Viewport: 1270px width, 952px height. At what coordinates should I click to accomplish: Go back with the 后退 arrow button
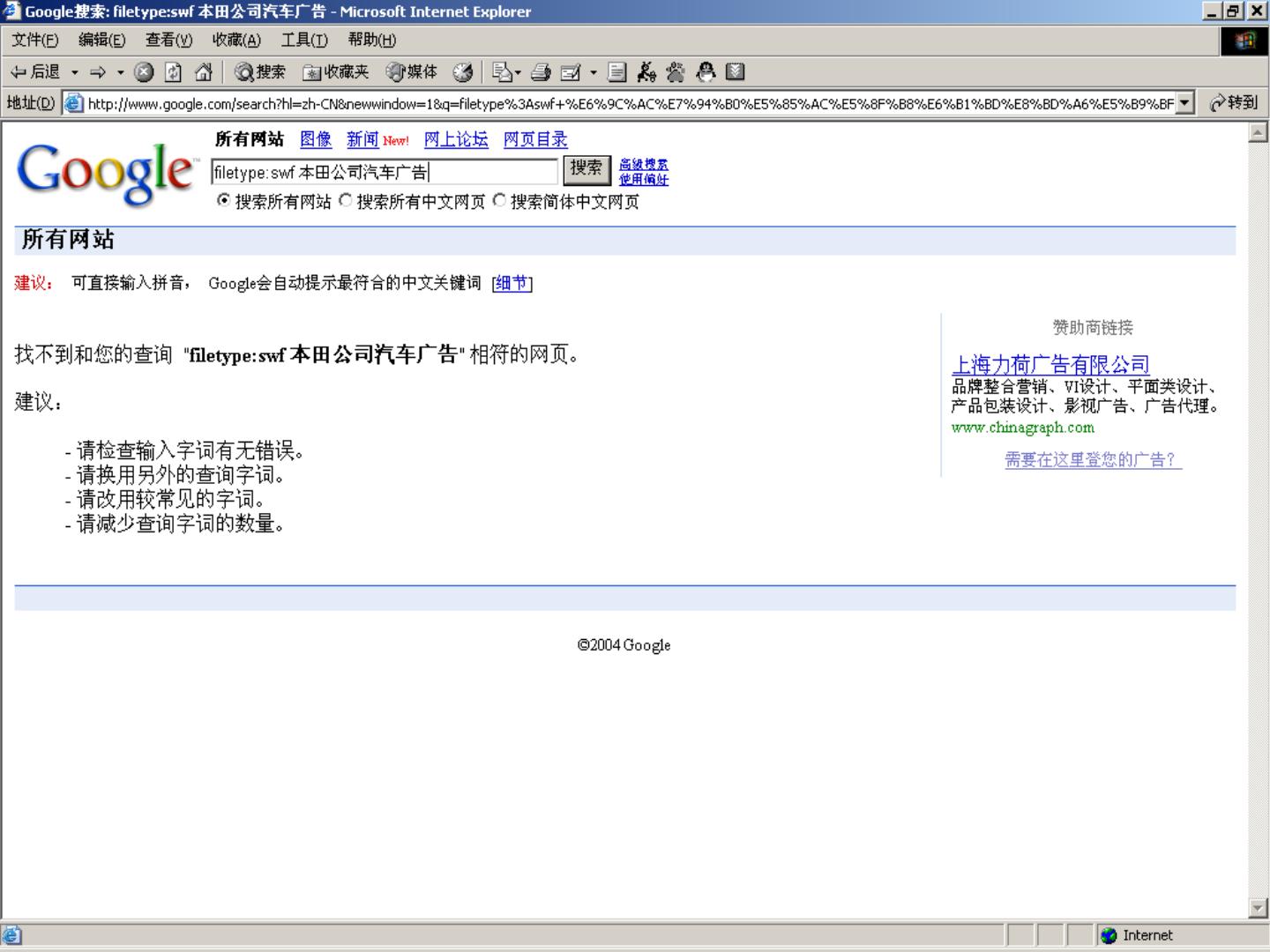tap(35, 72)
